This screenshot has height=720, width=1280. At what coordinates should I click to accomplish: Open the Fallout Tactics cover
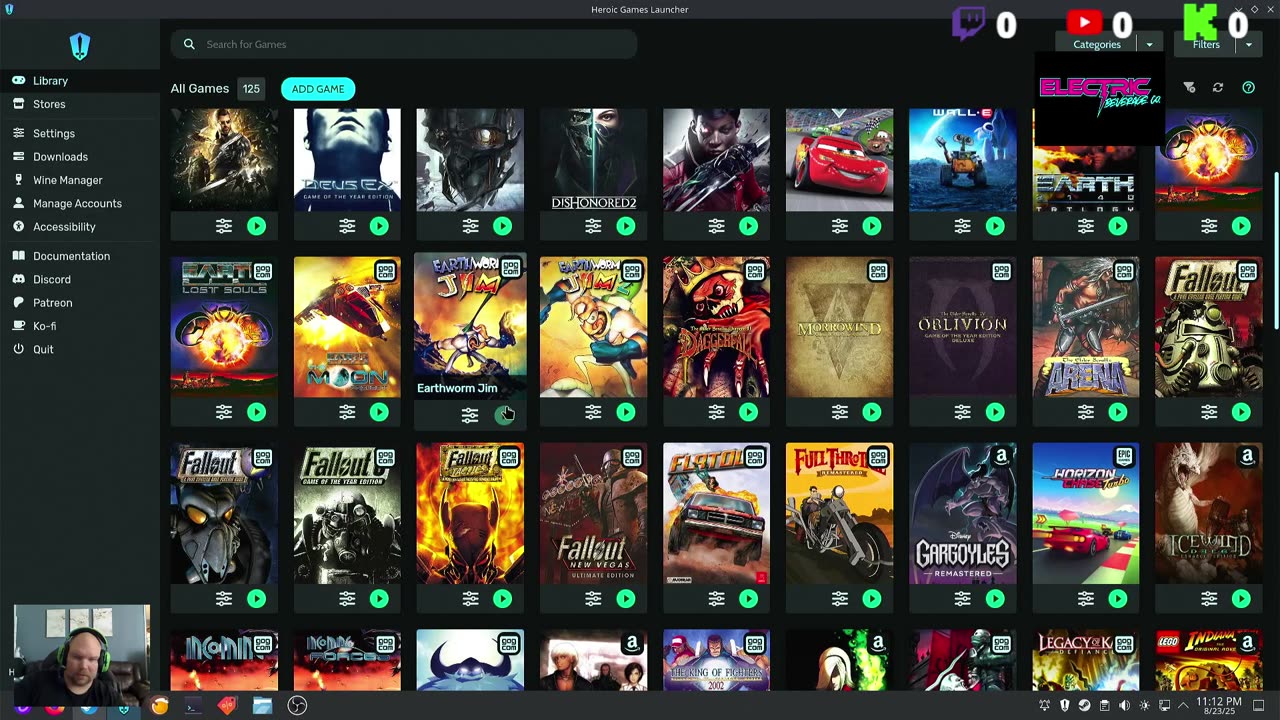[x=470, y=514]
